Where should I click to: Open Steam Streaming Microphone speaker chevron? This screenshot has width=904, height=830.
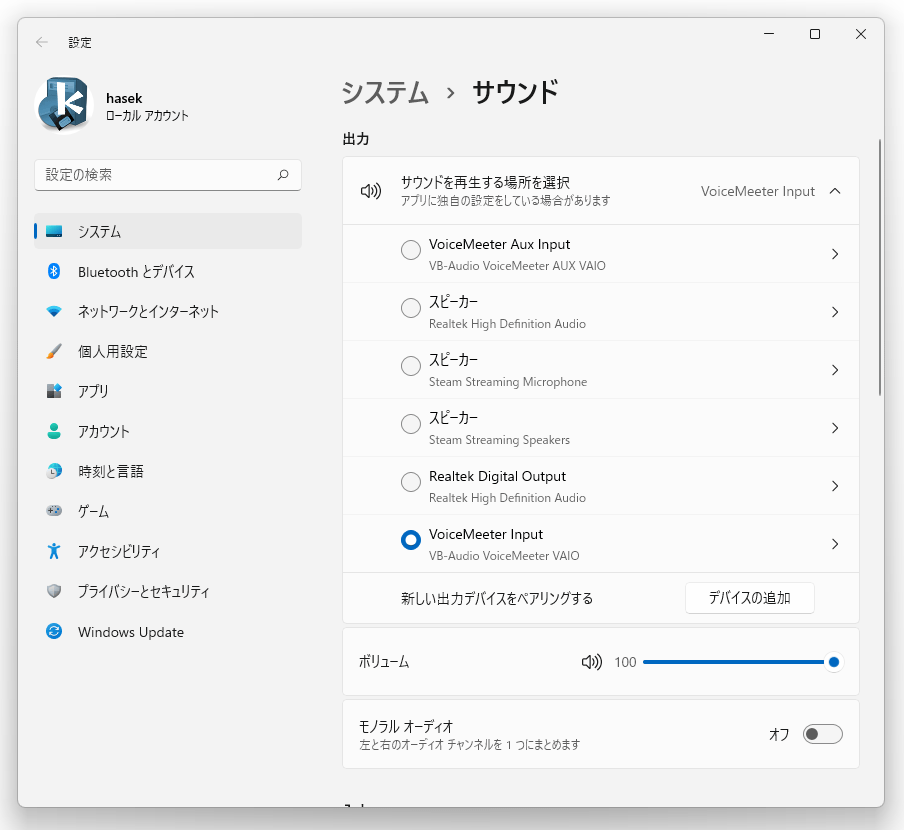click(x=835, y=370)
